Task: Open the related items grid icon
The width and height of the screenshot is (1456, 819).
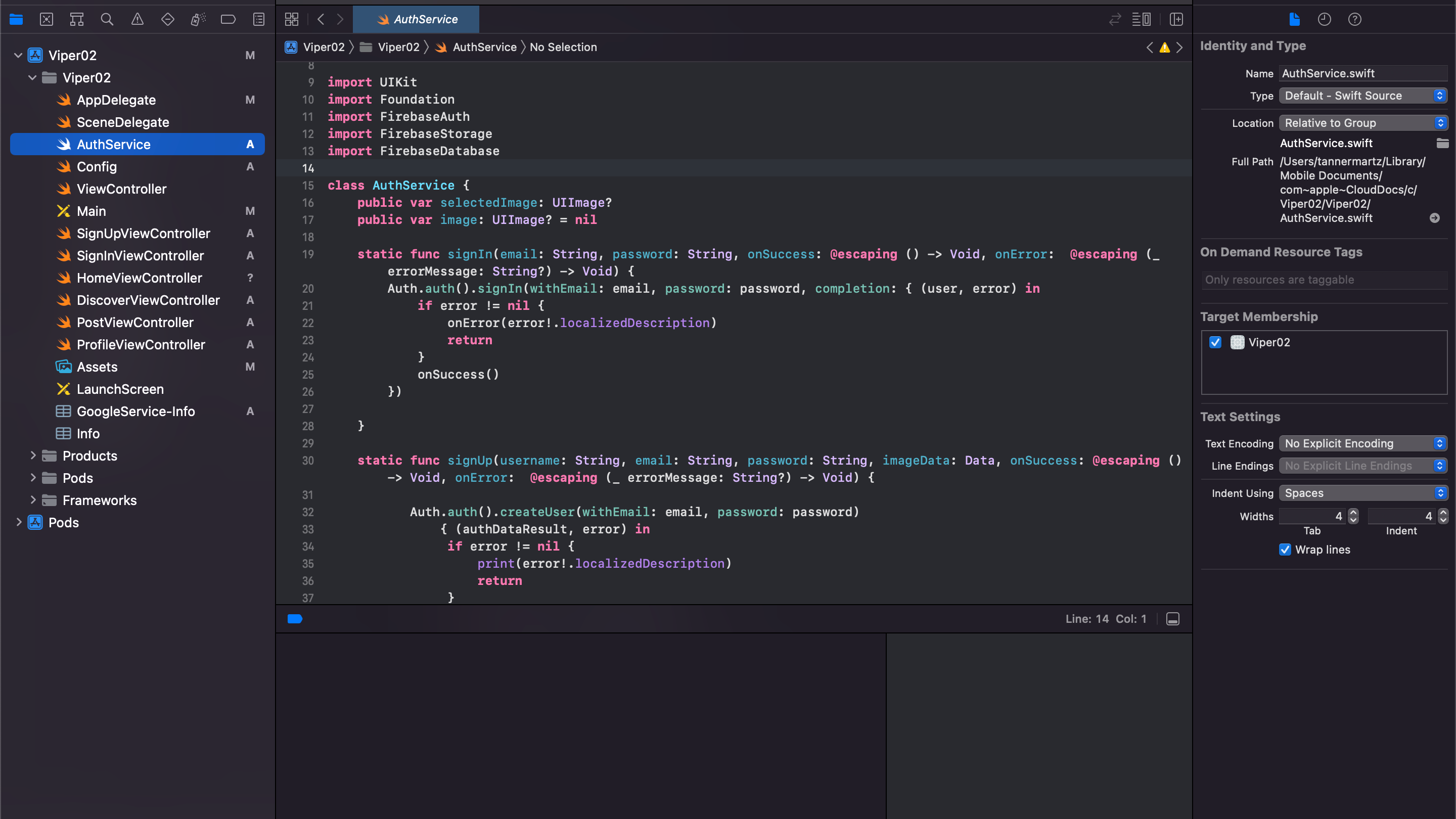Action: click(292, 19)
